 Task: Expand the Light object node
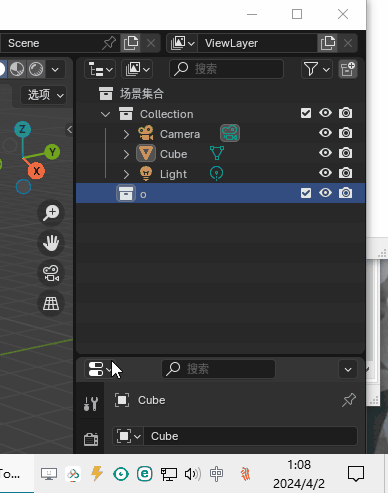(126, 174)
